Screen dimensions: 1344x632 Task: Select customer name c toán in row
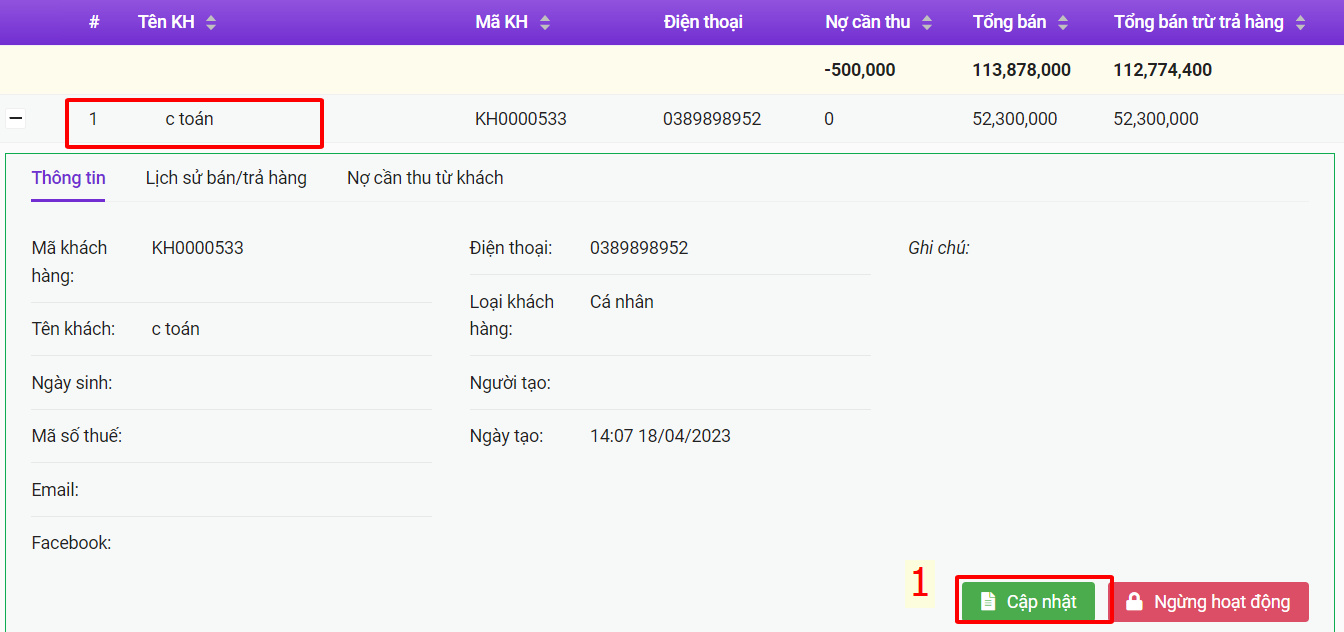point(189,119)
